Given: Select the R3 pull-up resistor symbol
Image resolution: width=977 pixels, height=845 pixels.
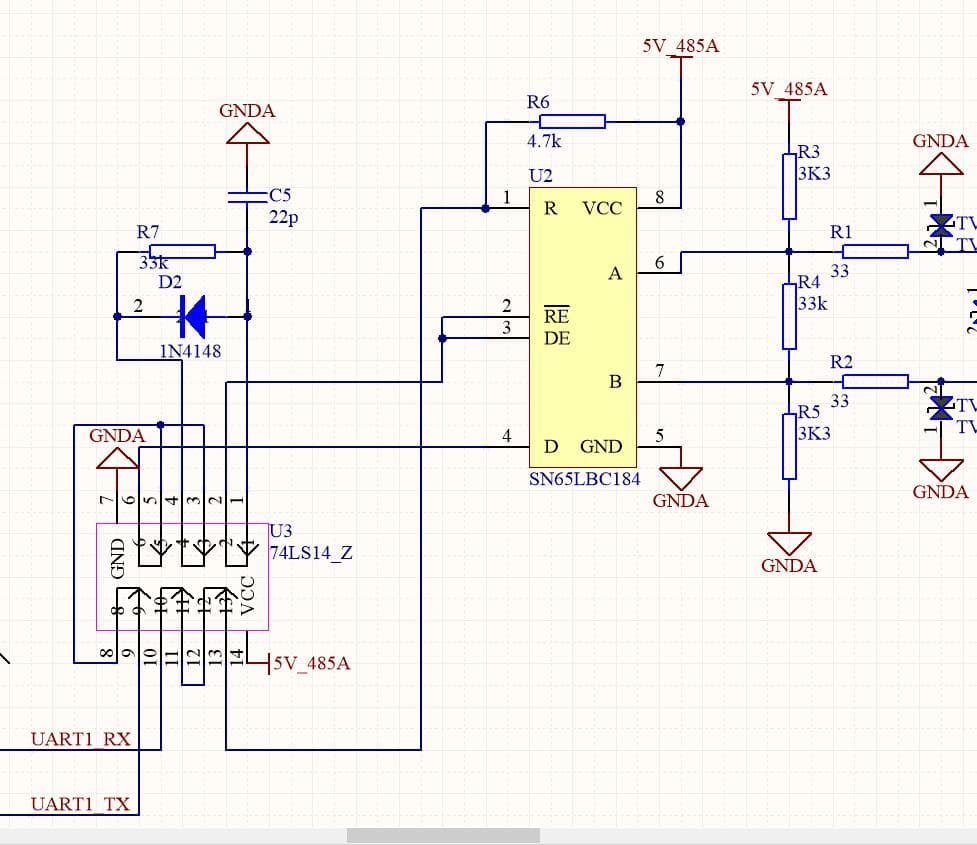Looking at the screenshot, I should point(789,186).
